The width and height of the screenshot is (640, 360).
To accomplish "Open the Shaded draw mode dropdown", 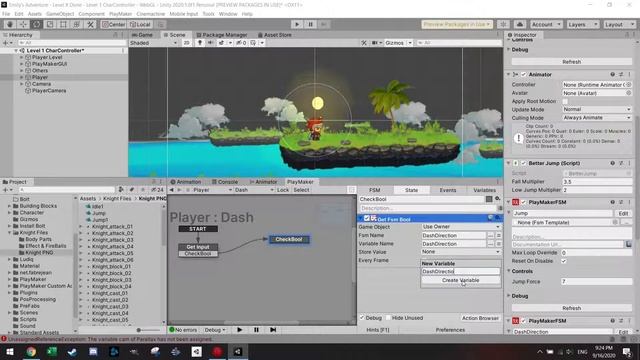I will coord(153,42).
